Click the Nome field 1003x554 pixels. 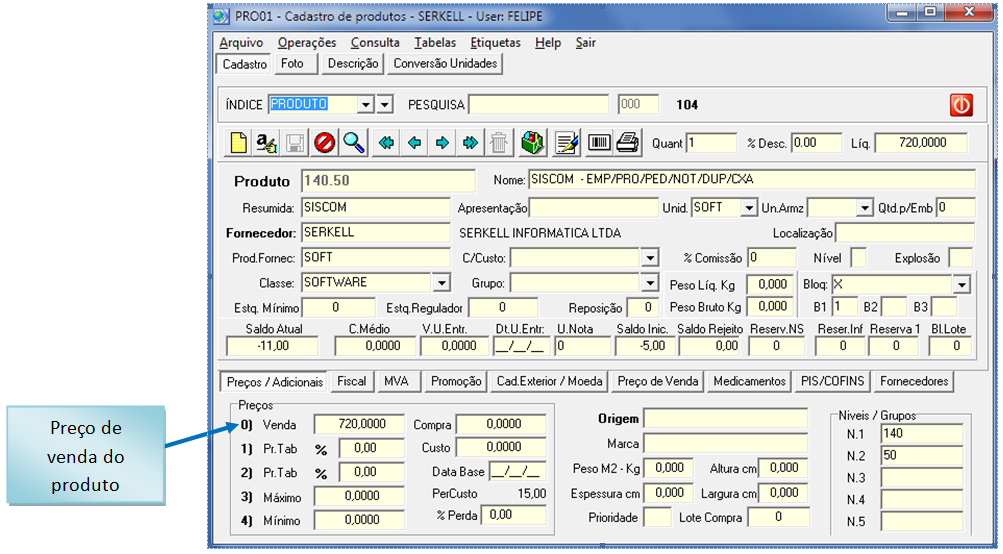pyautogui.click(x=752, y=180)
